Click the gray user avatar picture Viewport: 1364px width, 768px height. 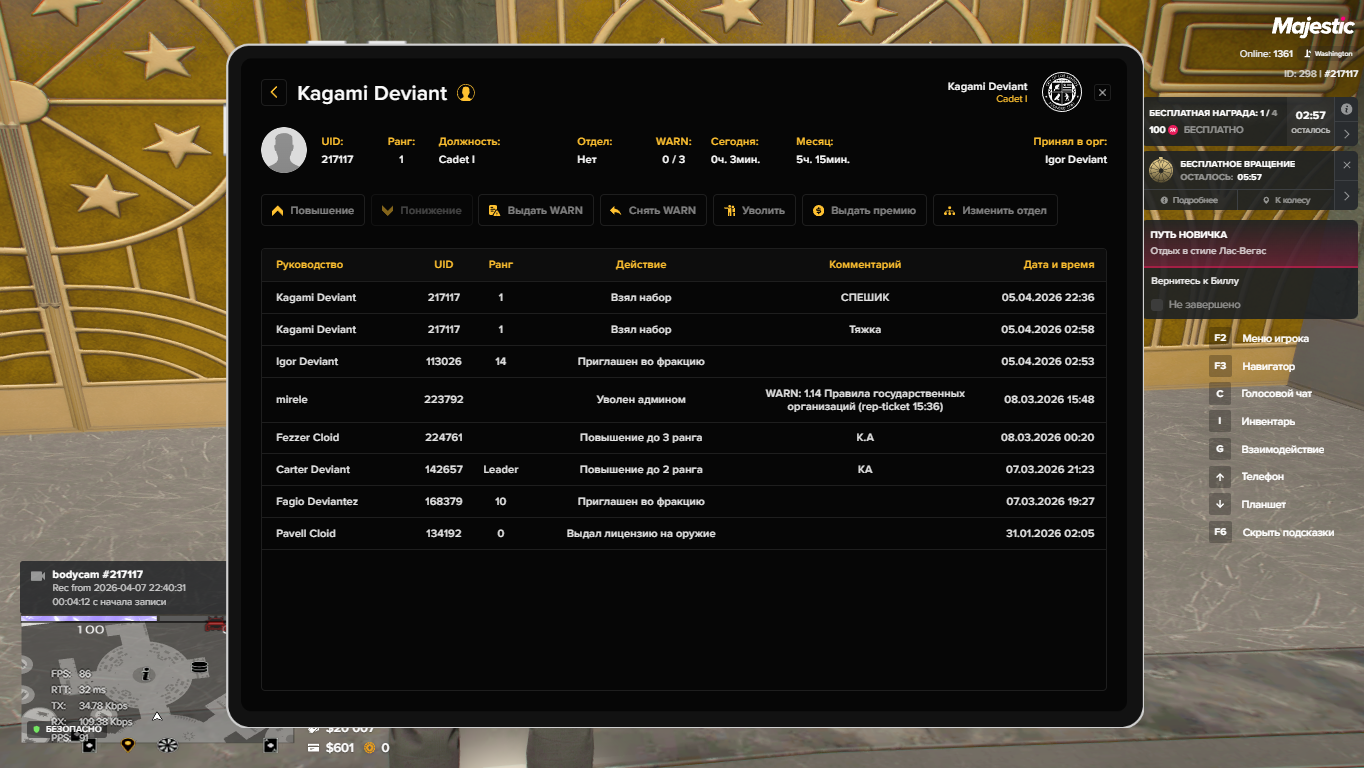pos(283,150)
